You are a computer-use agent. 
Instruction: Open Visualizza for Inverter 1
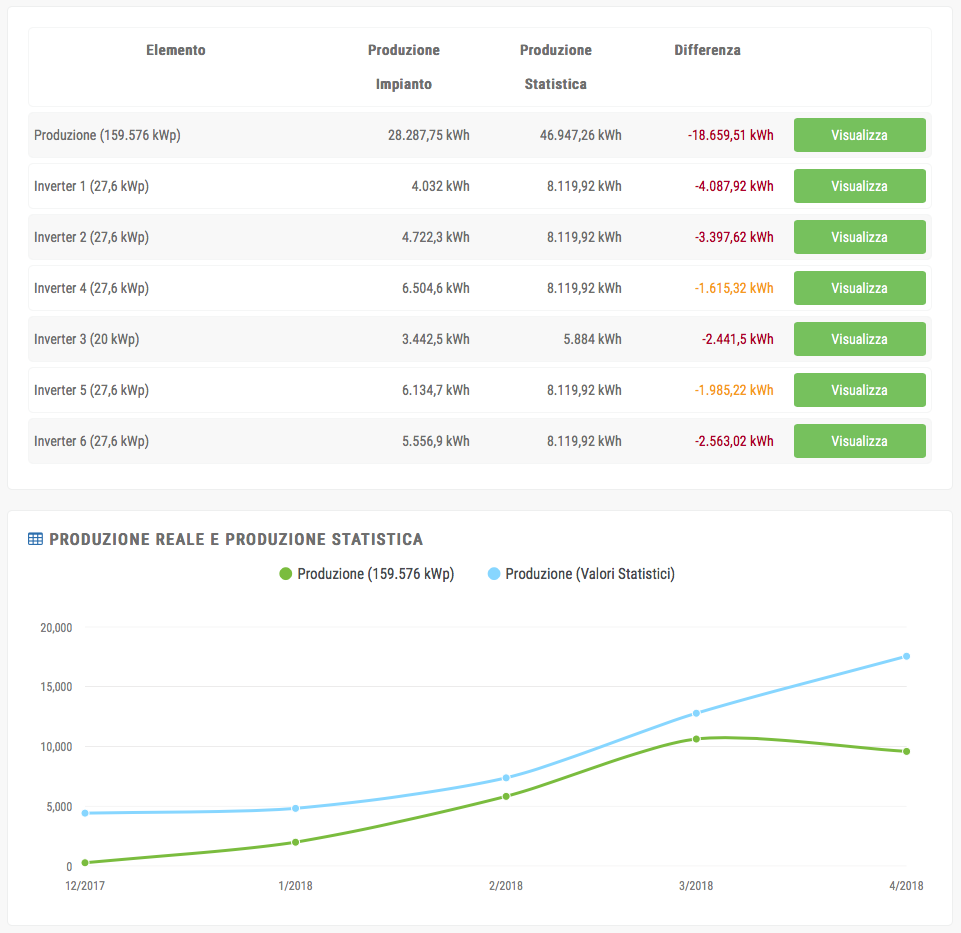tap(859, 186)
